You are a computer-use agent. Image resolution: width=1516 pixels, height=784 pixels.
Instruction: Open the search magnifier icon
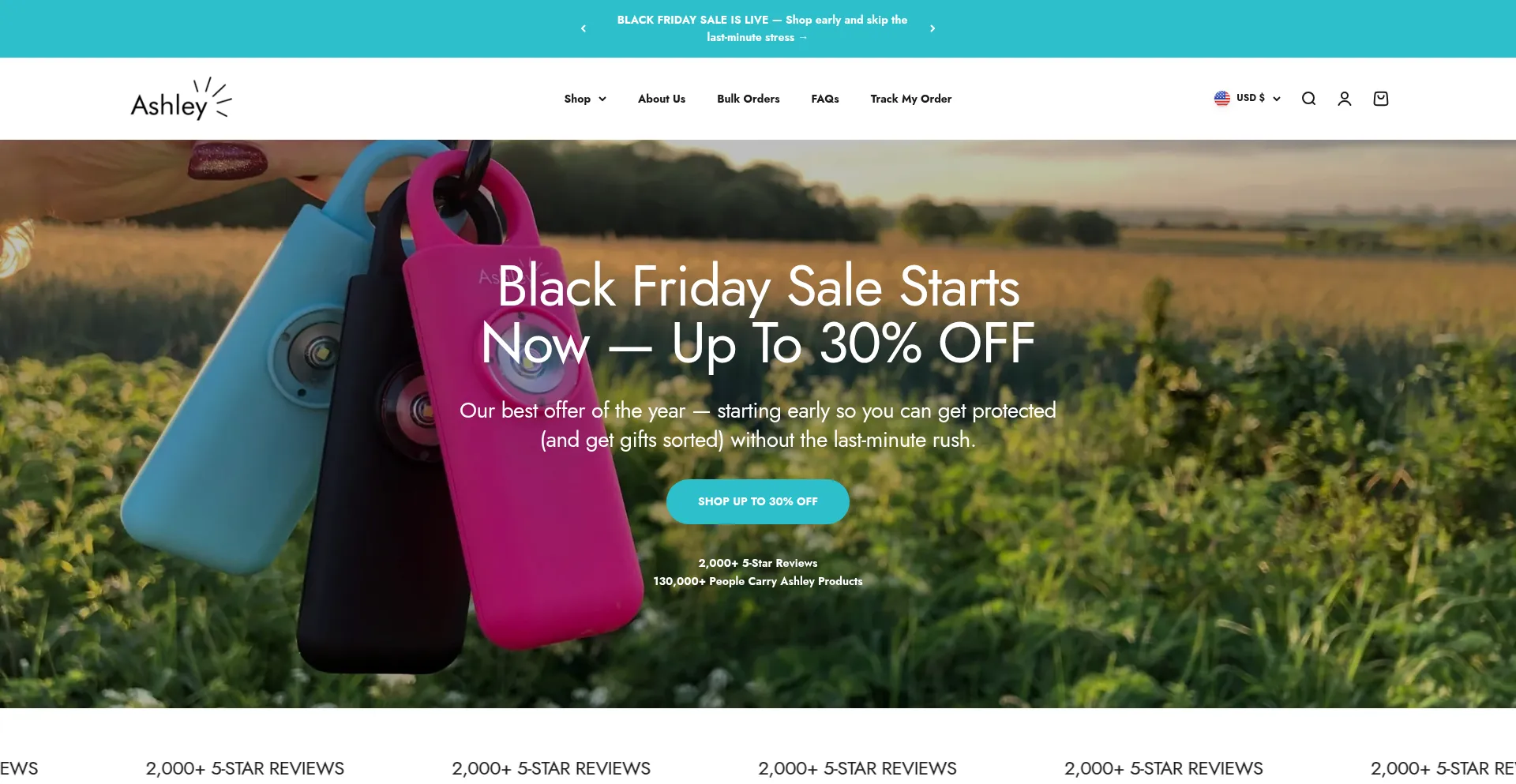point(1308,99)
